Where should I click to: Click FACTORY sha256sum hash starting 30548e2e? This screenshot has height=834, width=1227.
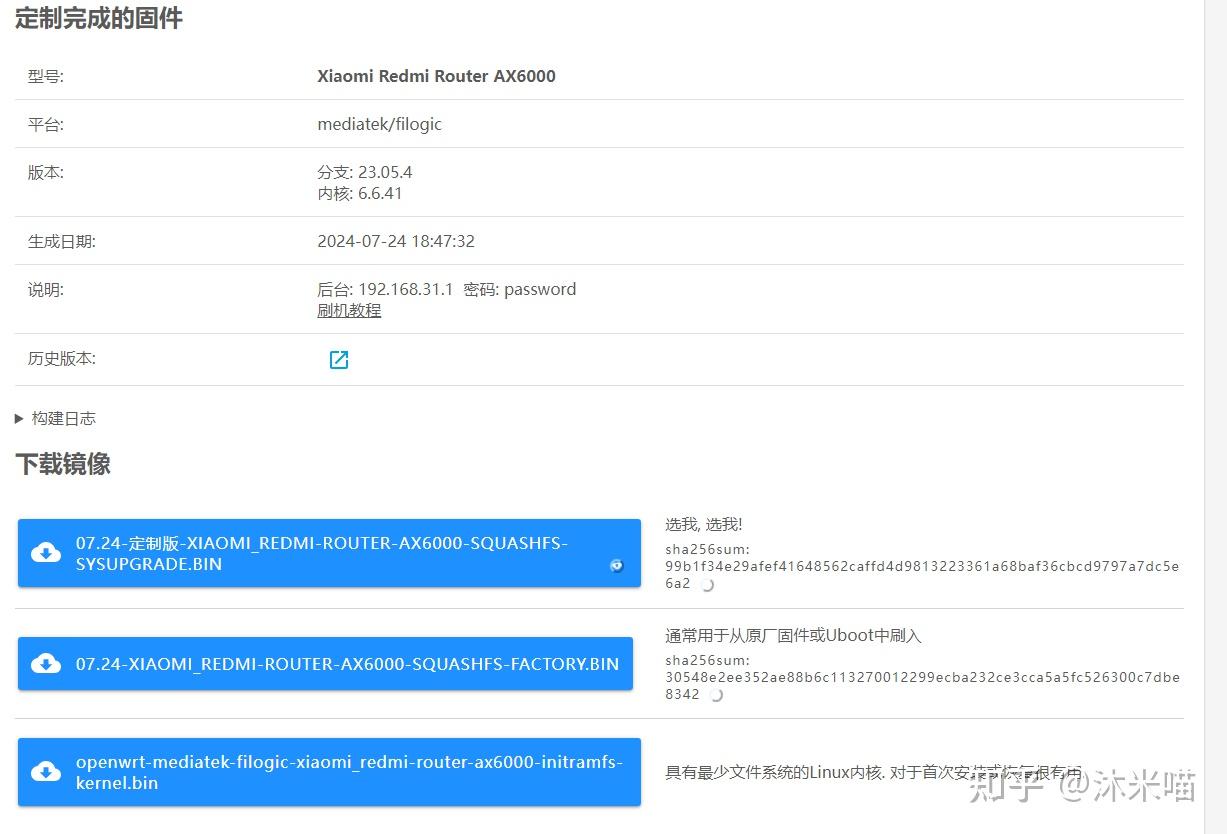(922, 685)
